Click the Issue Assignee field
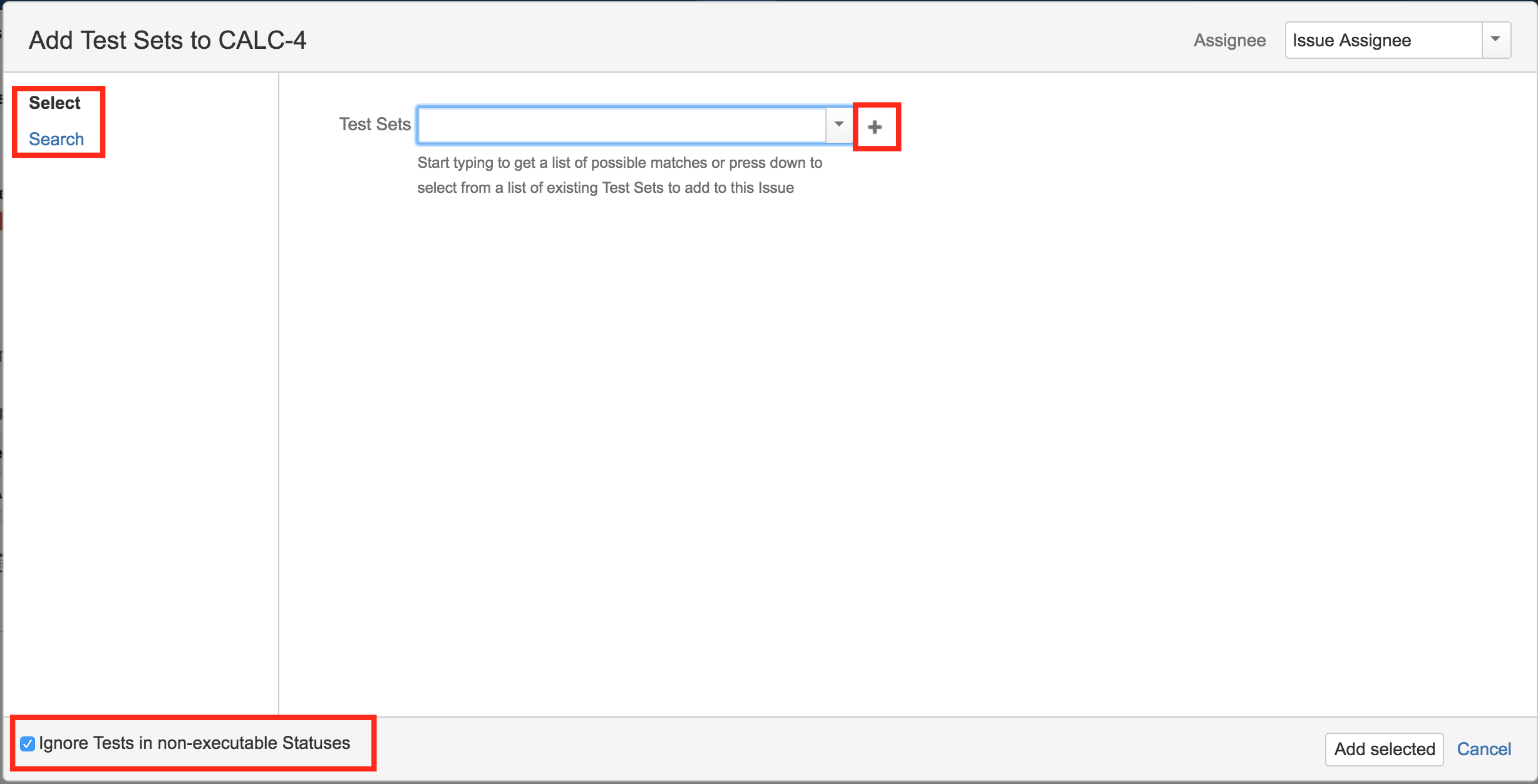Viewport: 1538px width, 784px height. tap(1384, 40)
